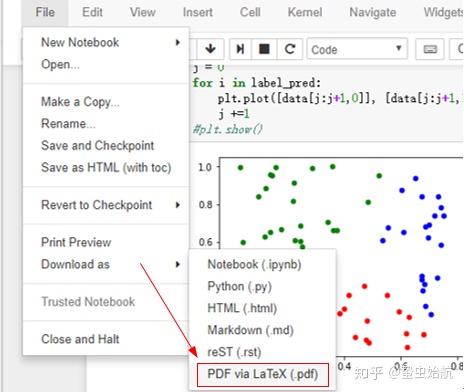Image resolution: width=464 pixels, height=392 pixels.
Task: Click the 'j +=1' code line
Action: pyautogui.click(x=234, y=114)
